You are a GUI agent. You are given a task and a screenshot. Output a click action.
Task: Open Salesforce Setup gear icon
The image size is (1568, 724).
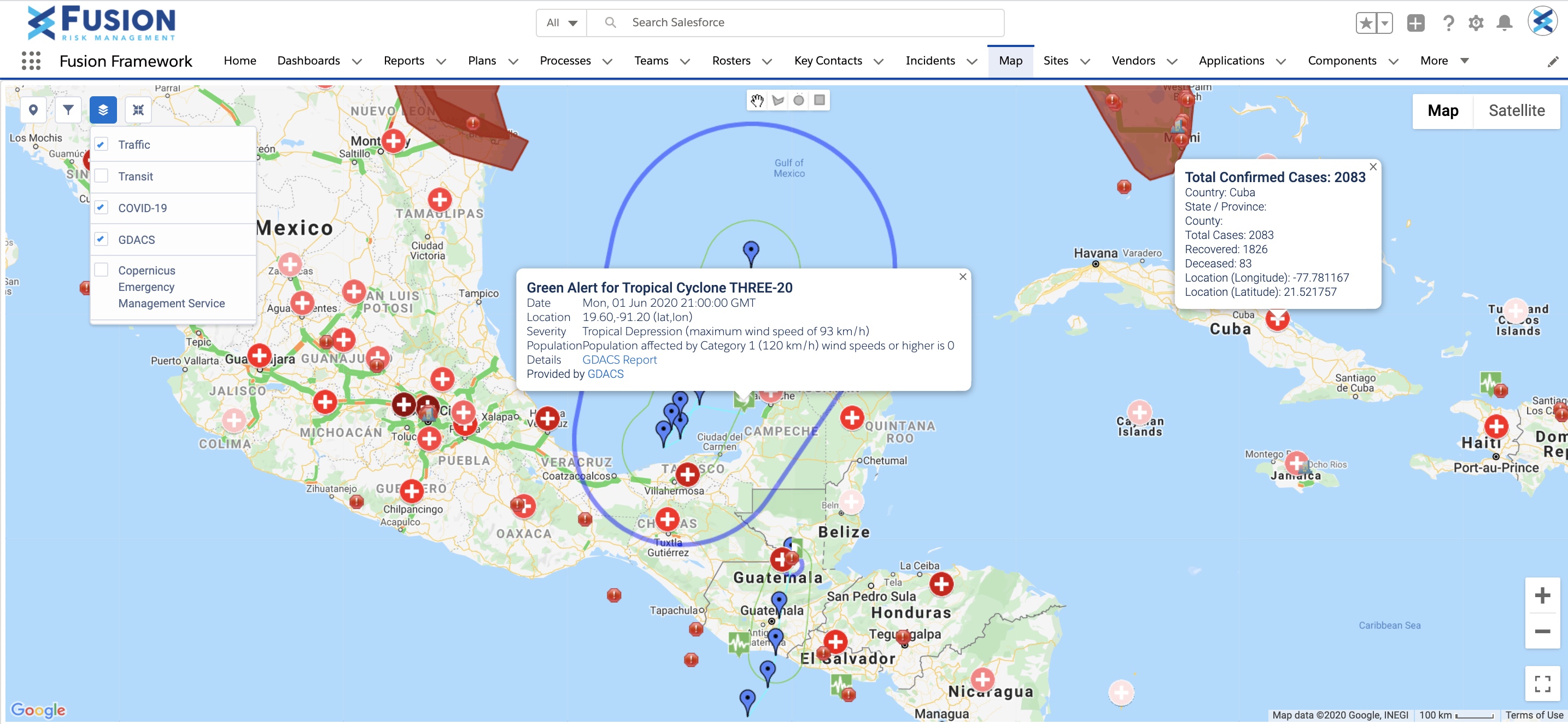1476,22
